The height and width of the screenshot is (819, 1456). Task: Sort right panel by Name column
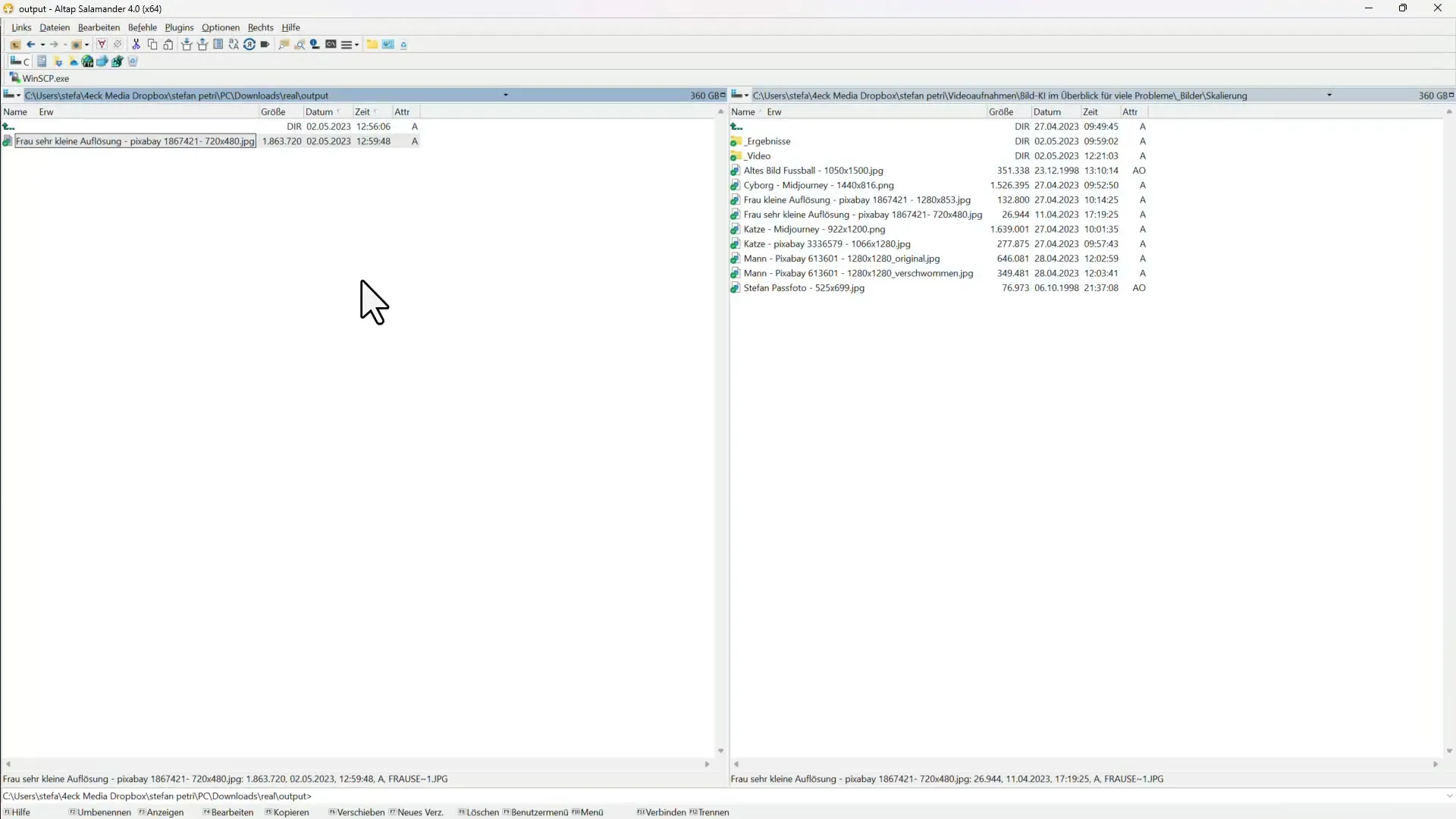click(743, 111)
